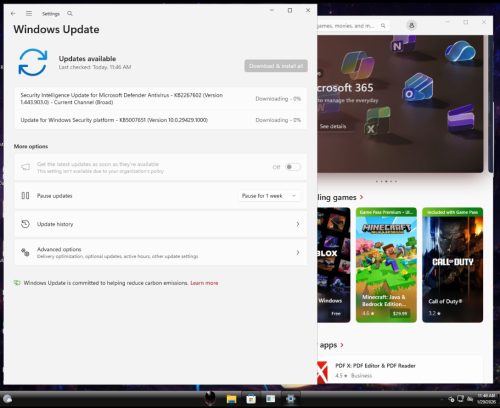The width and height of the screenshot is (500, 408).
Task: Click the Download & install all button
Action: point(276,66)
